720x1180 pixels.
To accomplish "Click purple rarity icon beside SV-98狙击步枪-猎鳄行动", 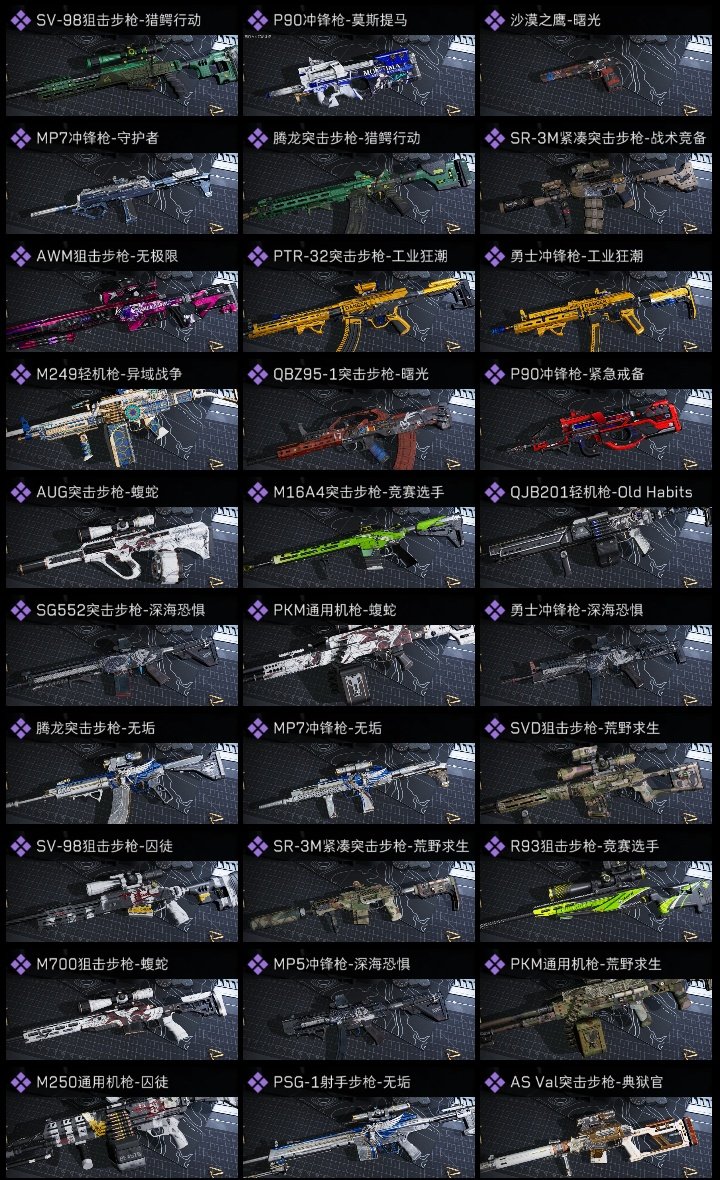I will tap(20, 20).
